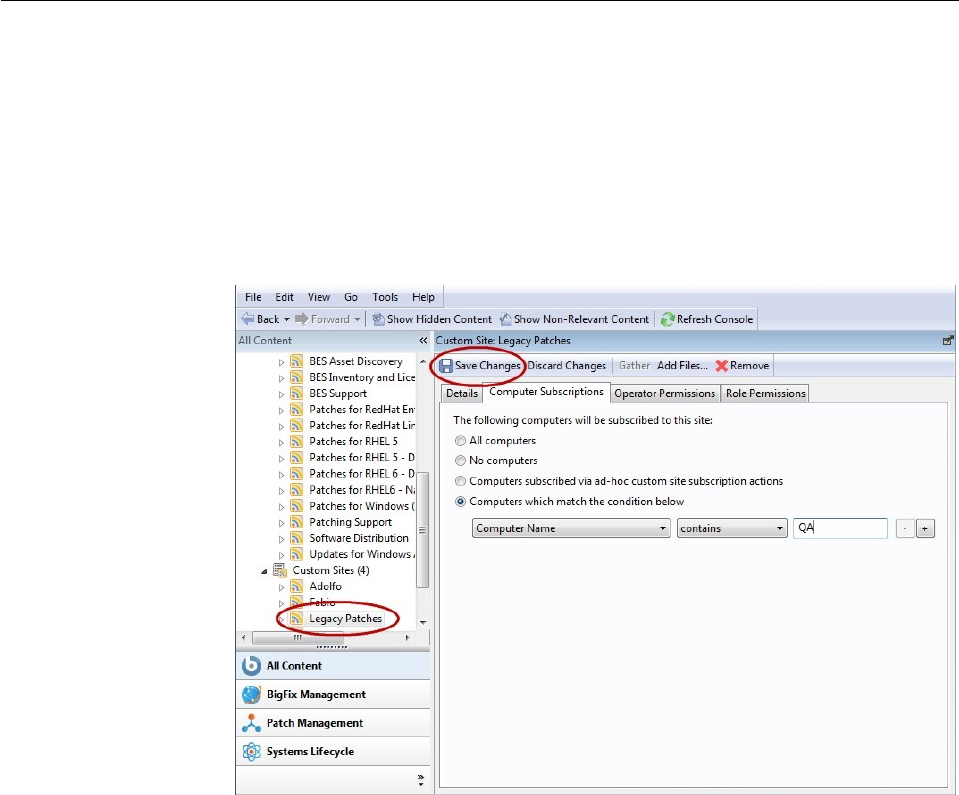Viewport: 959px width, 795px height.
Task: Open the Tools menu
Action: click(x=385, y=297)
